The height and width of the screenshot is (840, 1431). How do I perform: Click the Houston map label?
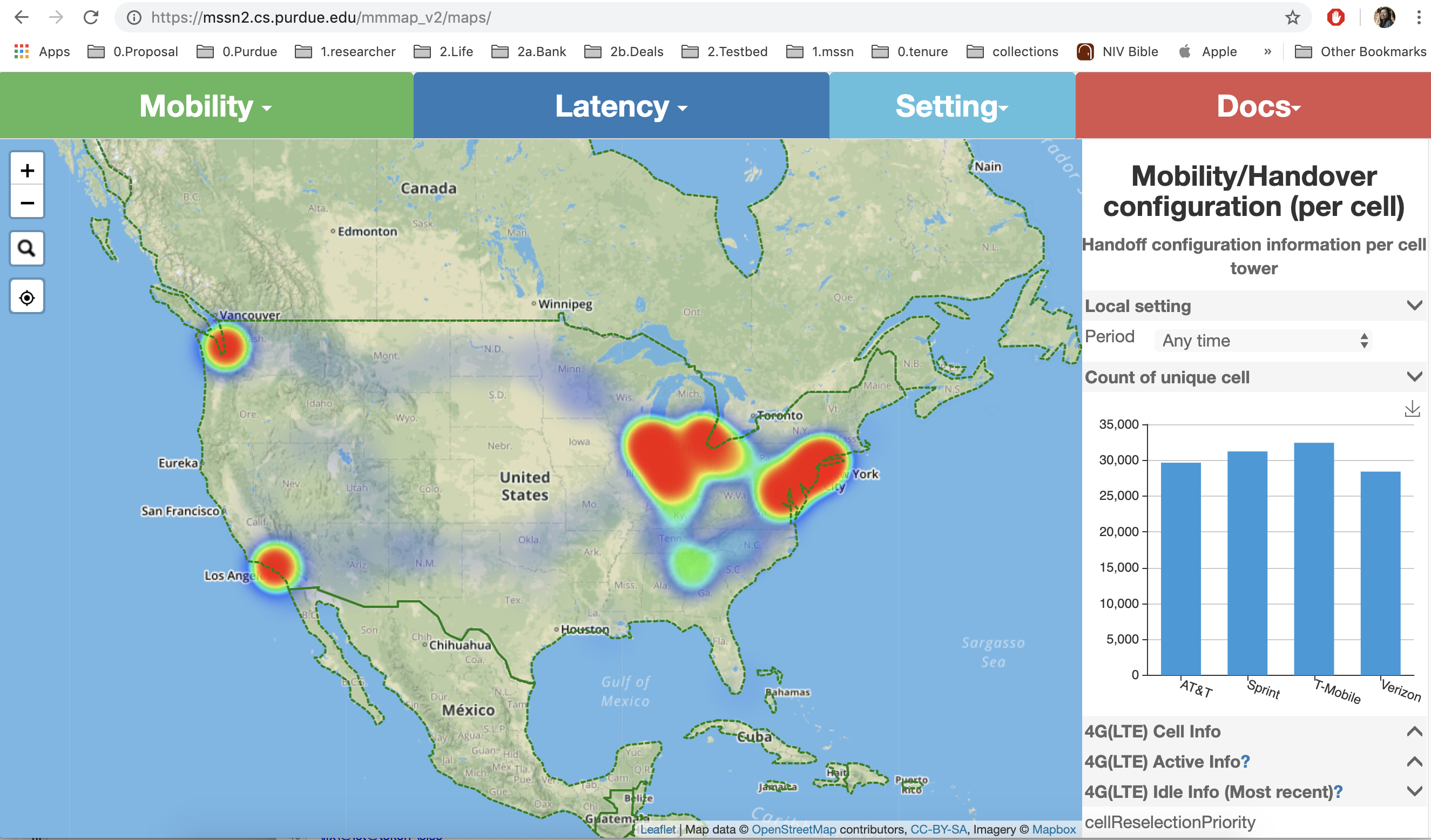point(584,629)
